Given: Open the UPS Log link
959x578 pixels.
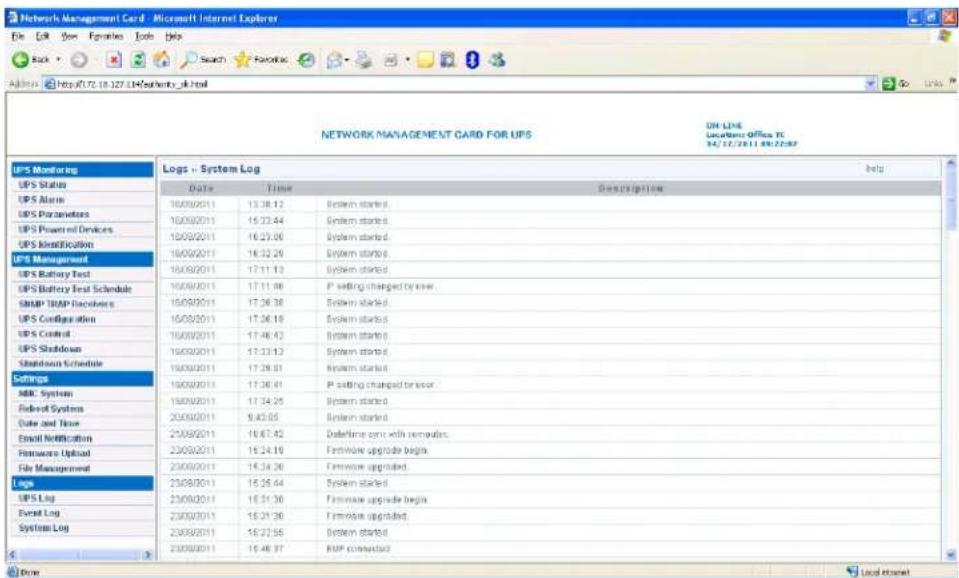Looking at the screenshot, I should pos(37,498).
